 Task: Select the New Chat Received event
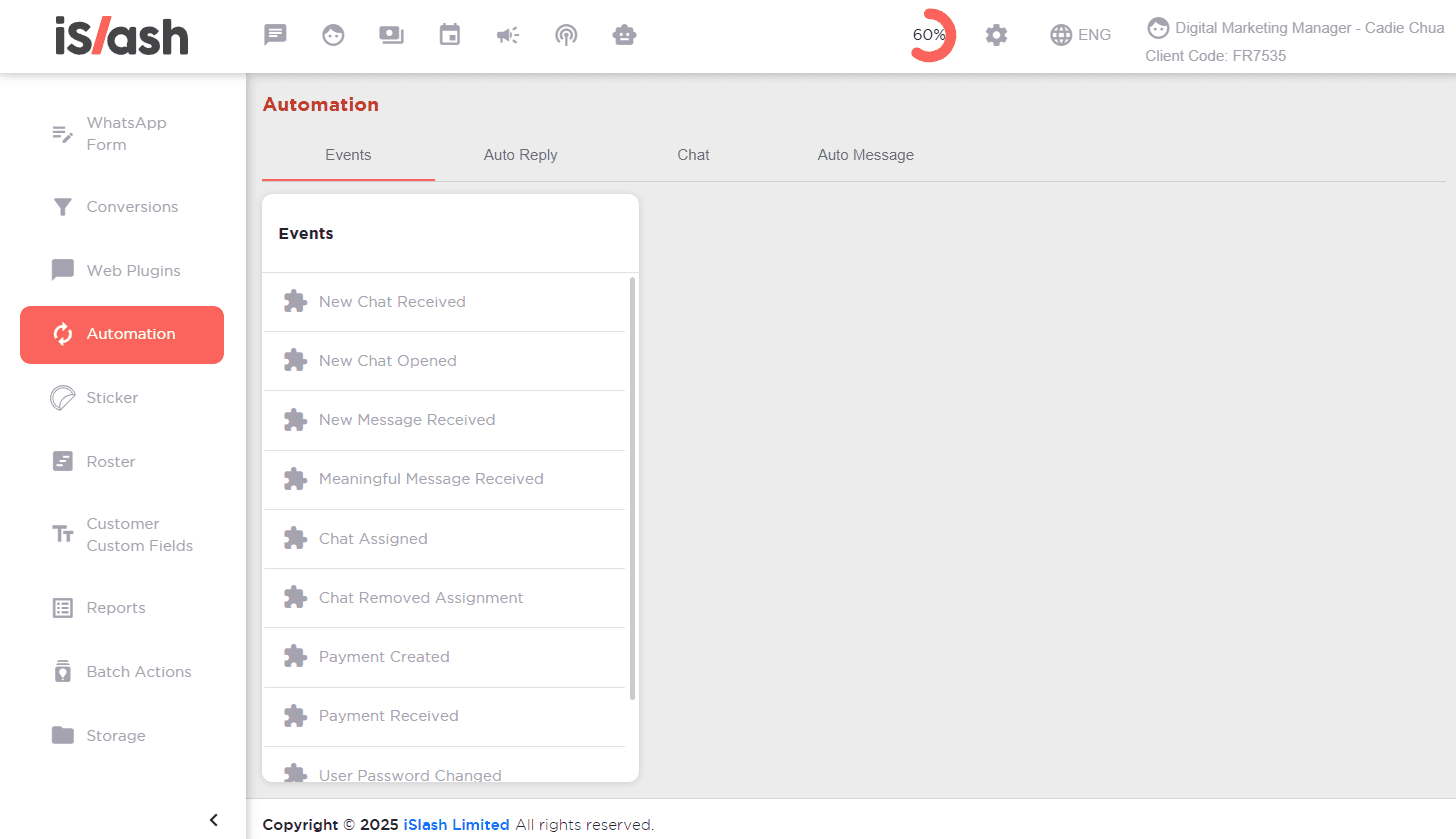[x=444, y=302]
